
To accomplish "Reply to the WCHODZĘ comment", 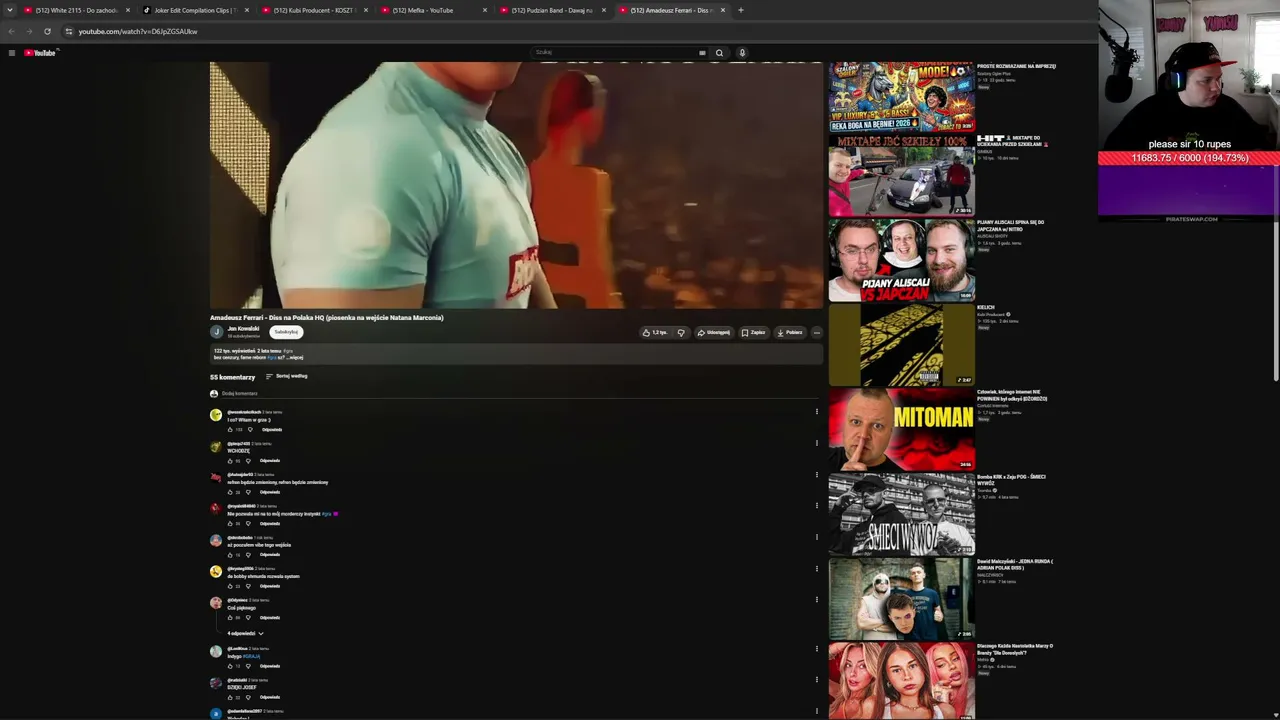I will (270, 461).
